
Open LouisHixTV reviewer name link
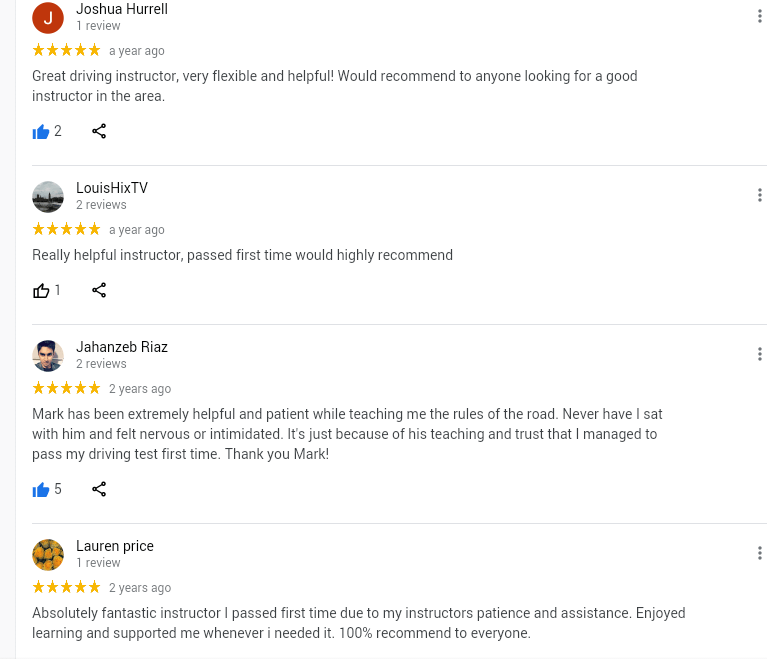tap(112, 188)
